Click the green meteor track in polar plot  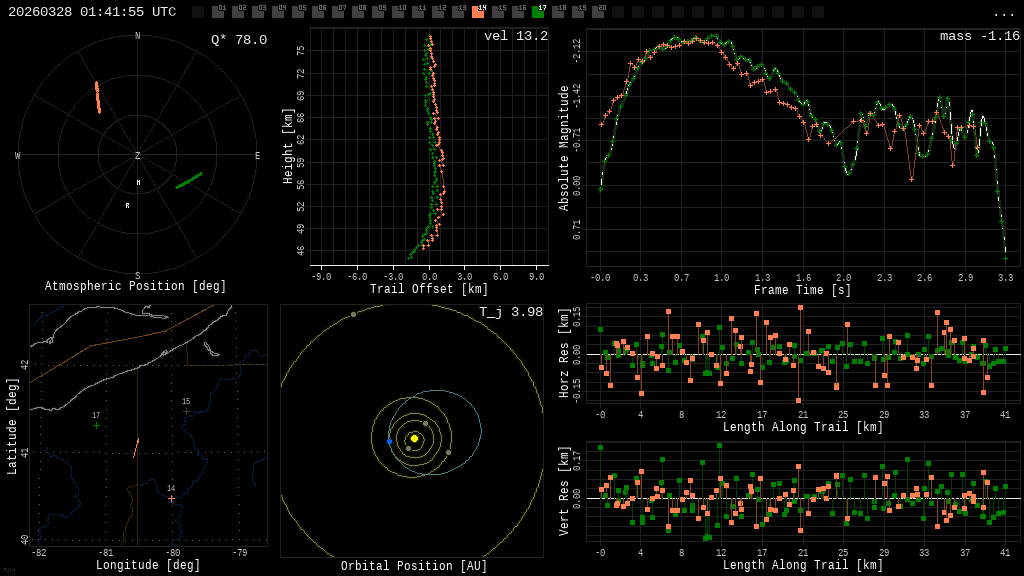pyautogui.click(x=189, y=180)
